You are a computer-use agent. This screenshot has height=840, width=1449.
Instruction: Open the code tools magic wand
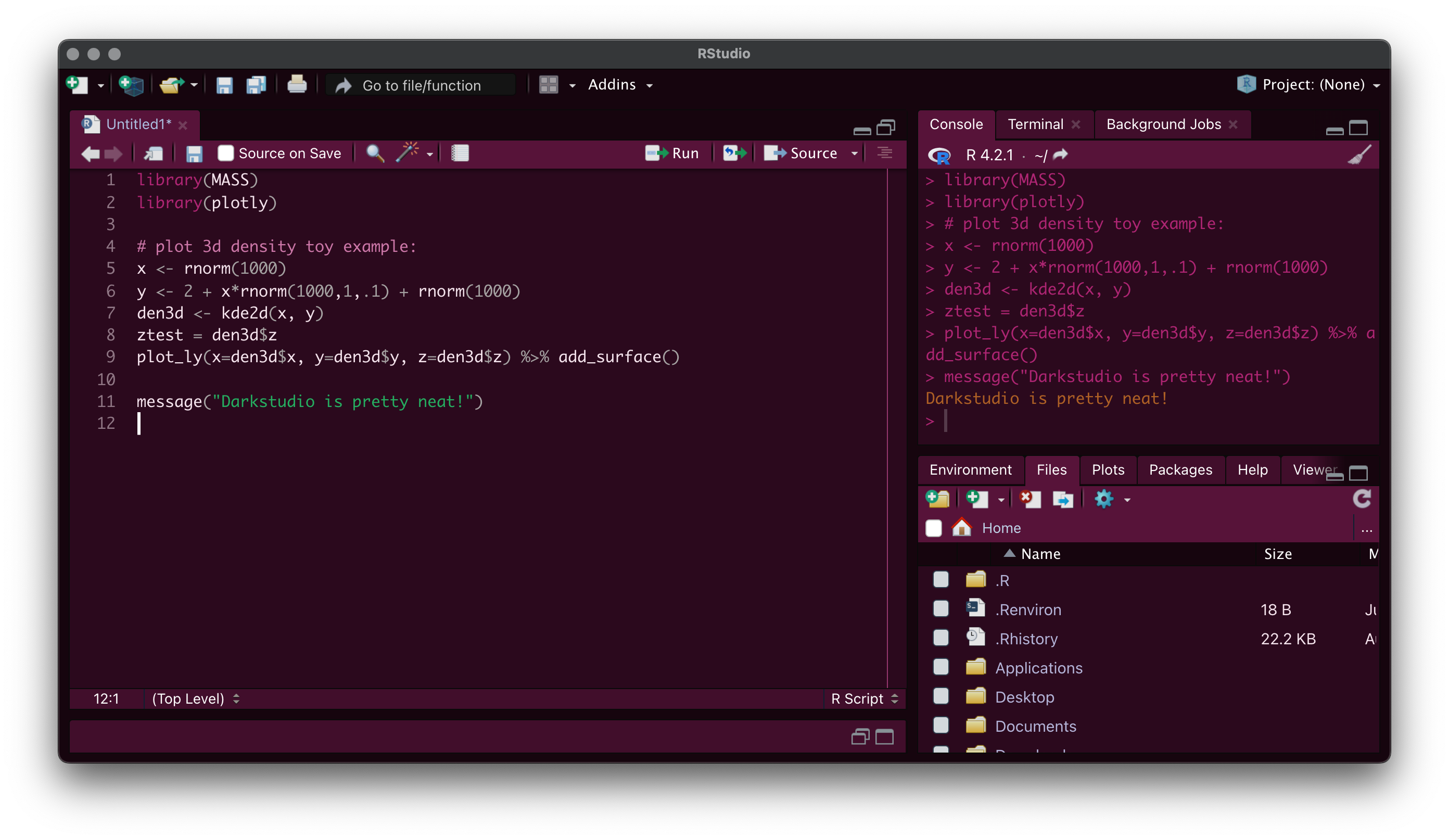point(407,153)
